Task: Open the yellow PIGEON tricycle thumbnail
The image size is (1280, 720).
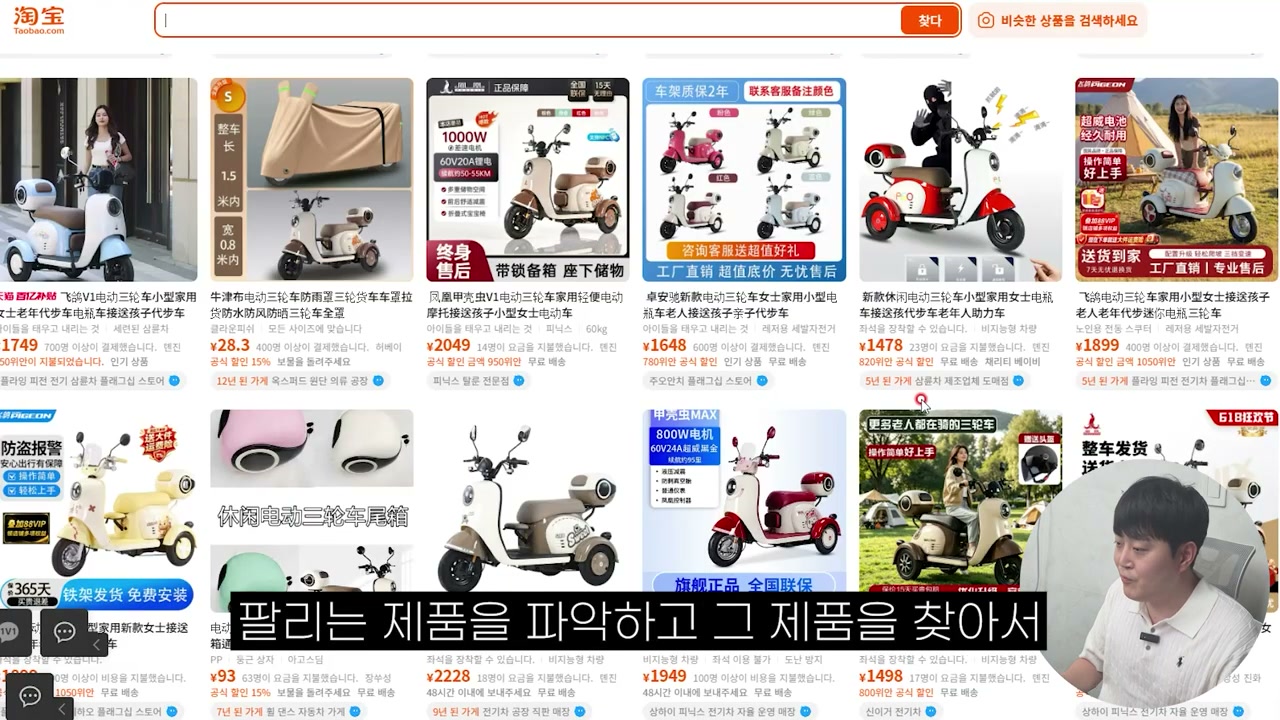Action: click(x=98, y=510)
